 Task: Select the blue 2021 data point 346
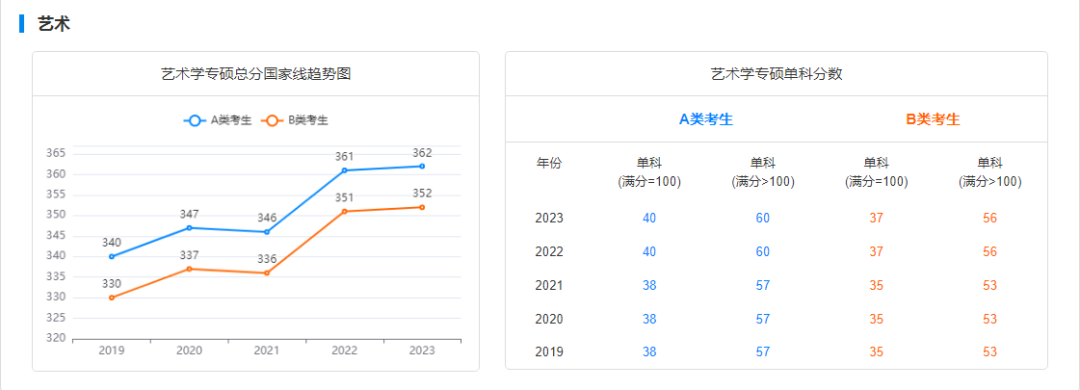click(x=267, y=232)
